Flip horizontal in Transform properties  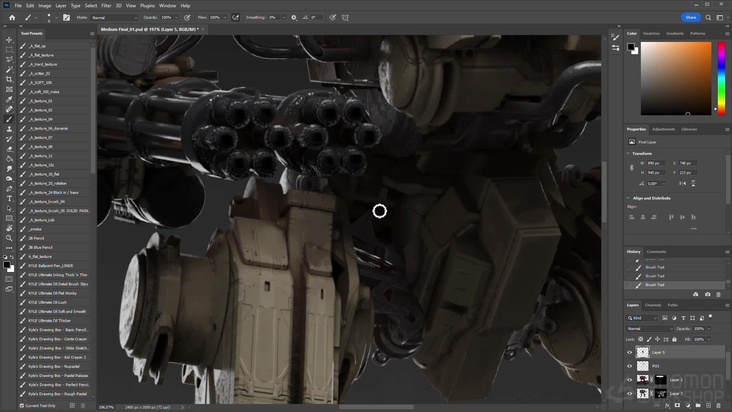[x=682, y=183]
